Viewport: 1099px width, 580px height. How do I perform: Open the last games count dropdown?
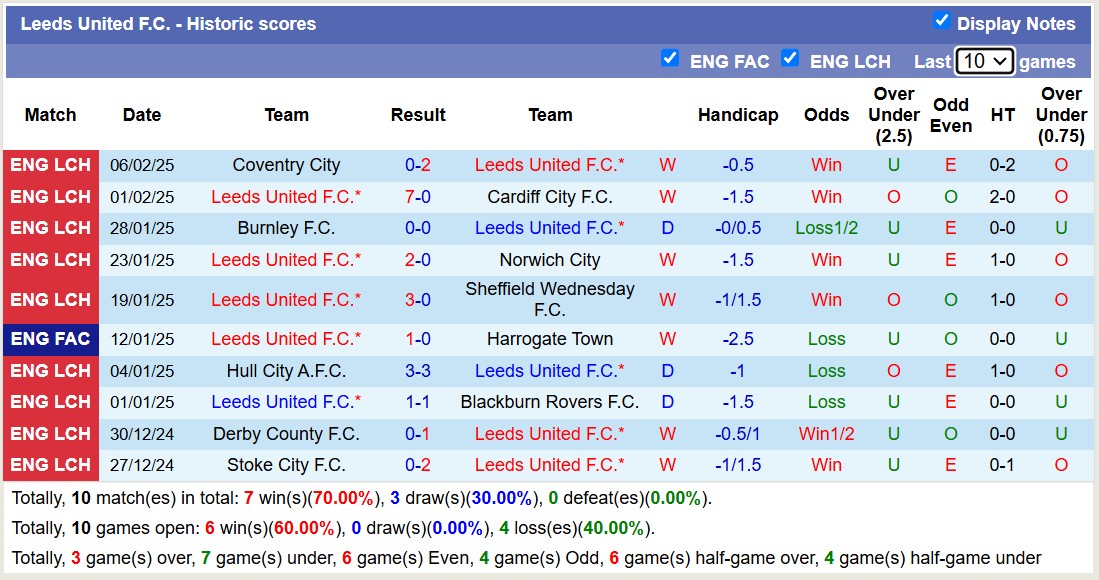tap(983, 61)
